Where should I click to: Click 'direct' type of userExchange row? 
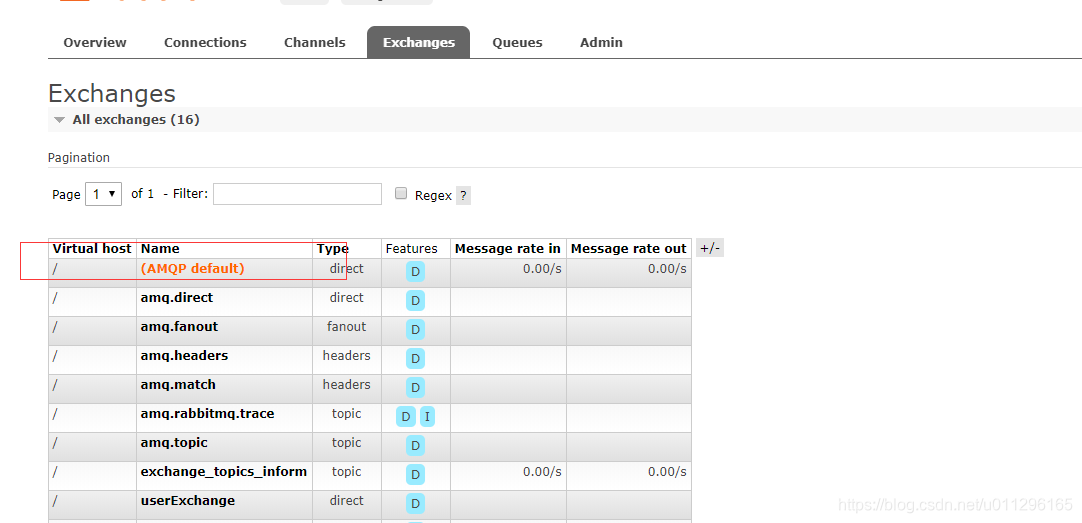(x=346, y=500)
